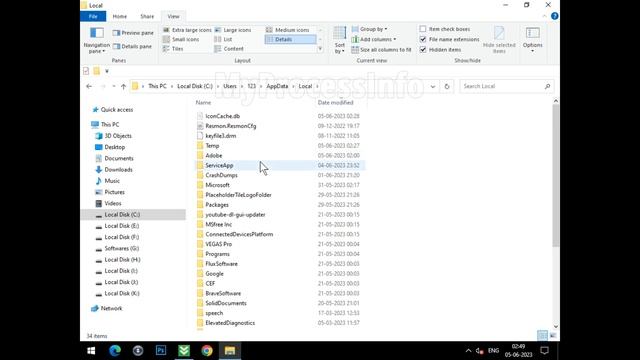This screenshot has height=360, width=640.
Task: Show hidden tray icons
Action: [x=468, y=351]
